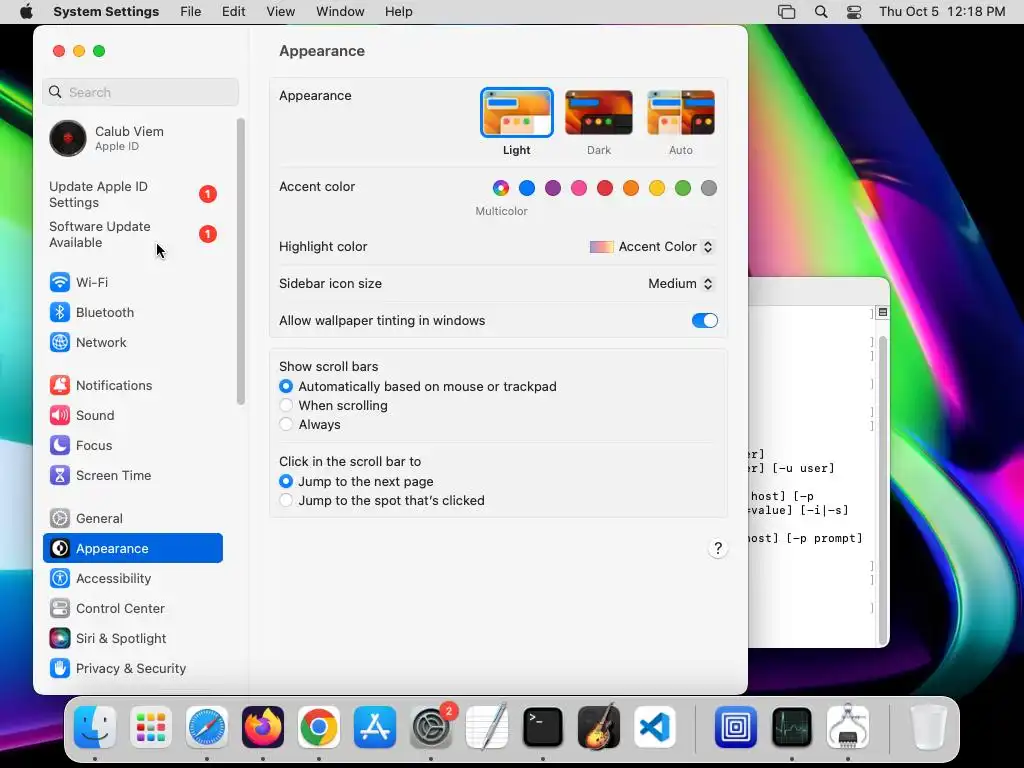The image size is (1024, 768).
Task: Open TextEdit from the Dock
Action: (487, 727)
